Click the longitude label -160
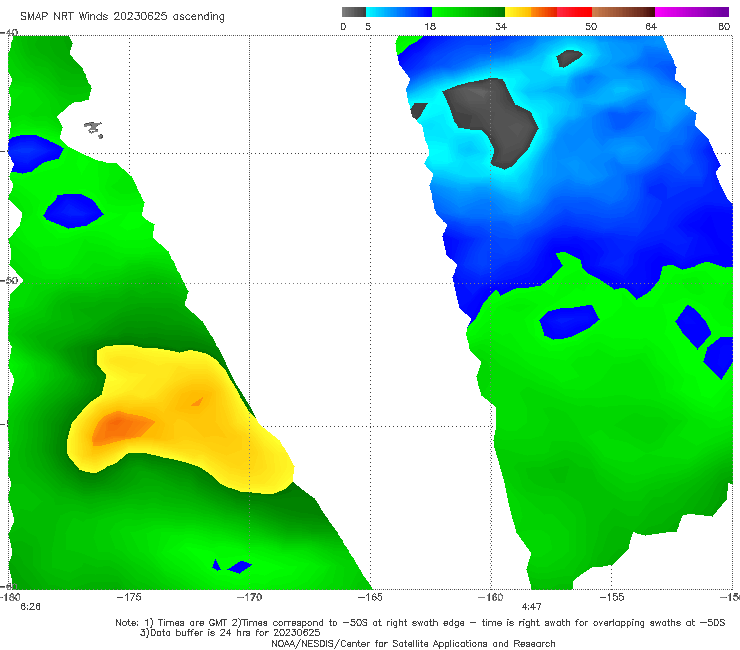The image size is (740, 650). (490, 597)
